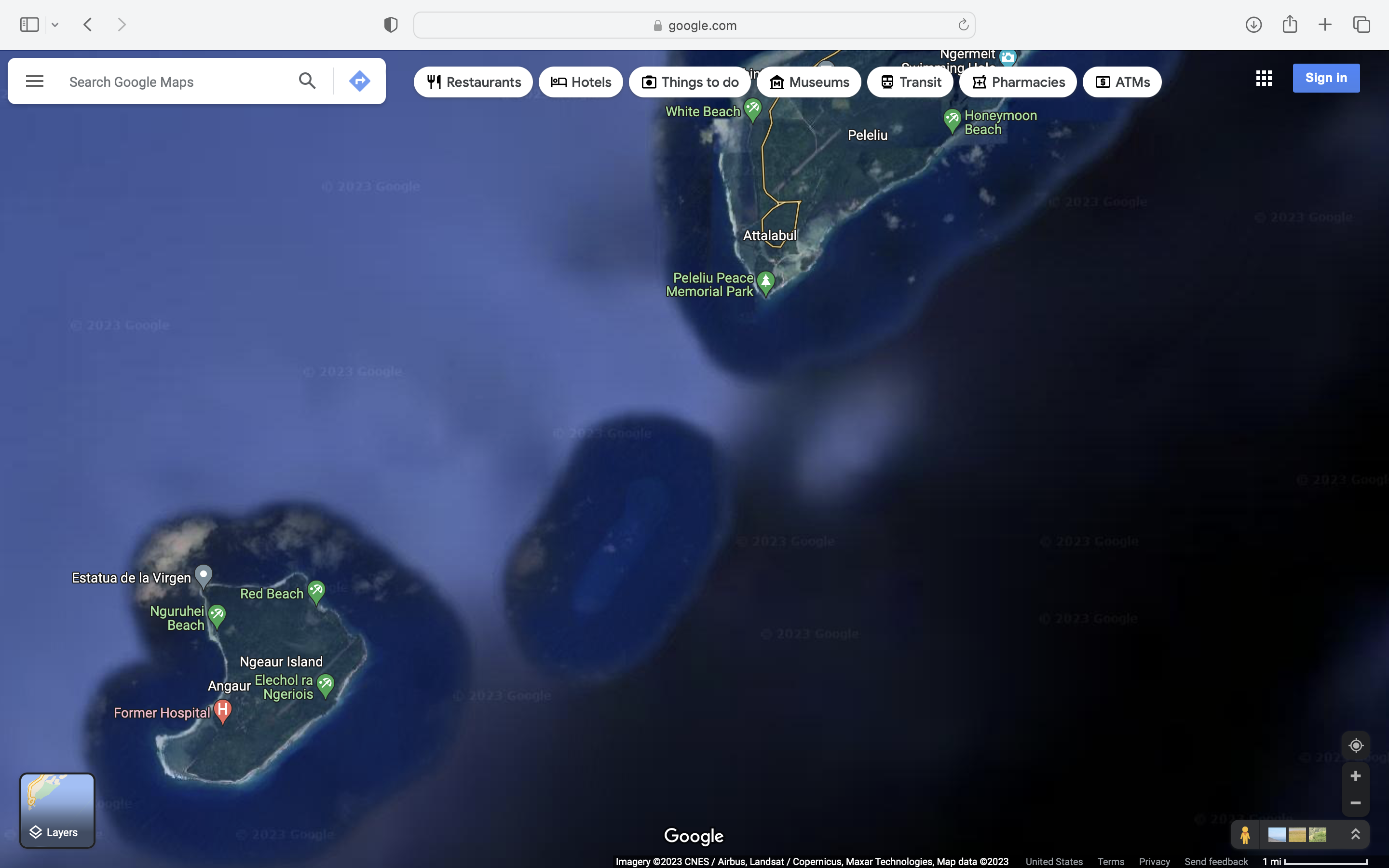Open the Send feedback link
The image size is (1389, 868).
point(1216,861)
